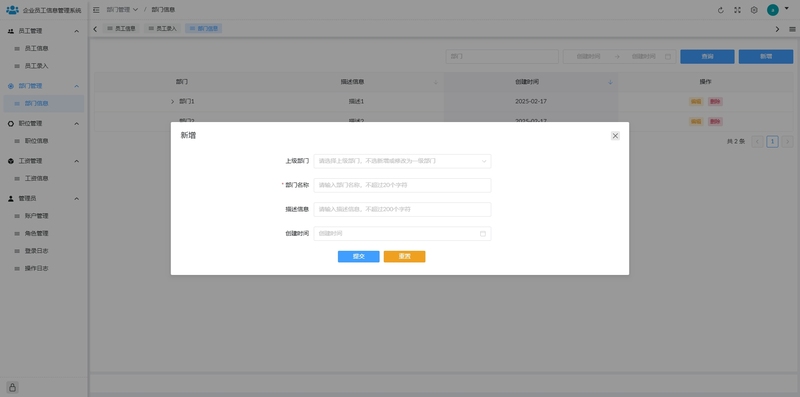
Task: Click the orange 重置 button
Action: [405, 257]
